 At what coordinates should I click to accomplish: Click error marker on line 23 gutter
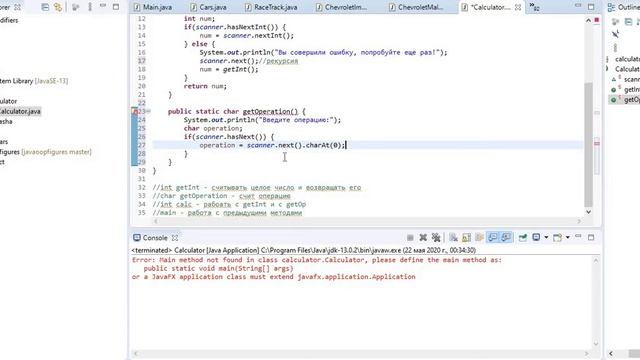point(134,111)
